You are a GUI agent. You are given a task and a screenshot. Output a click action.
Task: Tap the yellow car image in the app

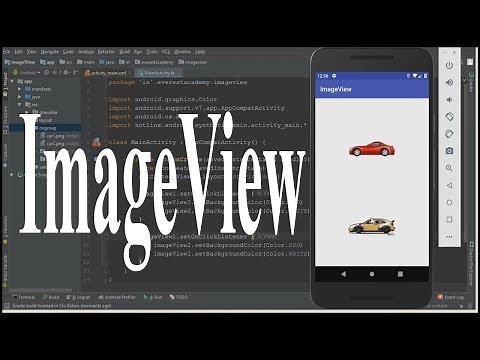(372, 226)
